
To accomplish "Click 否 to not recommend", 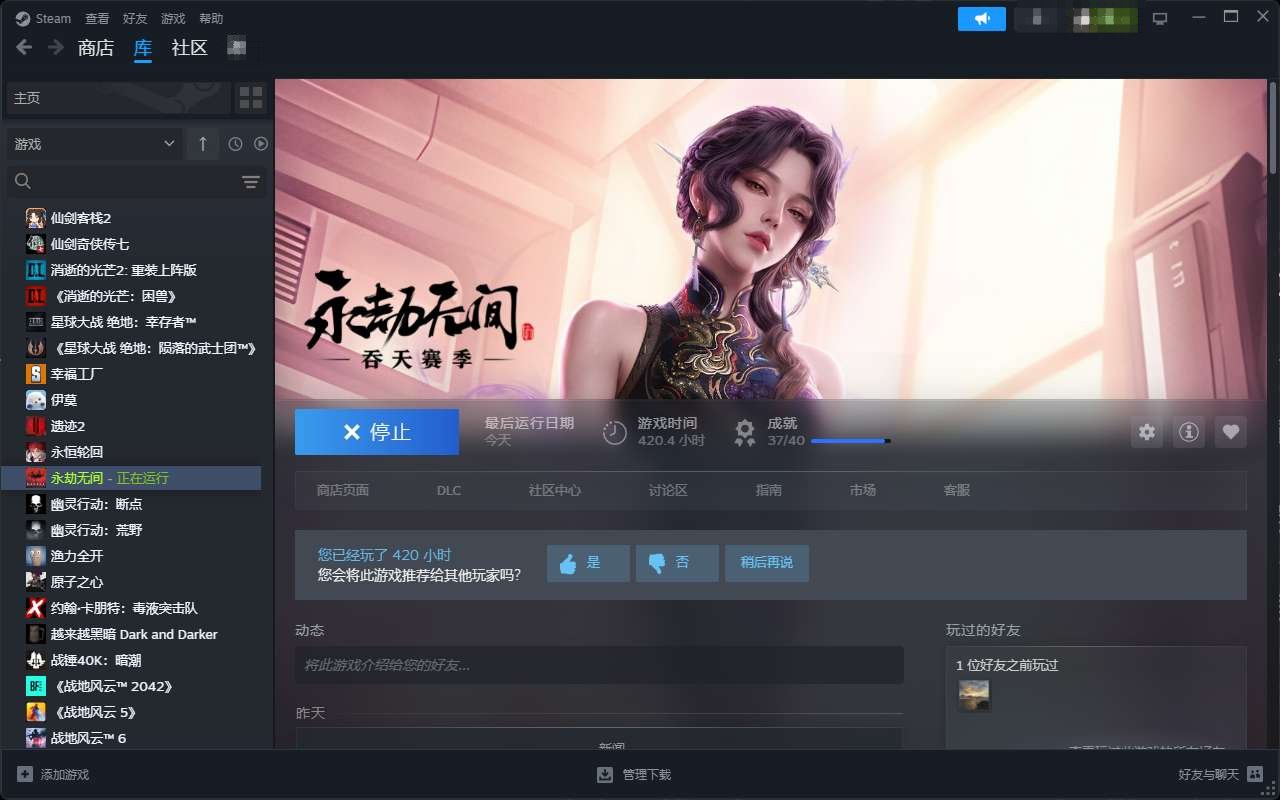I will pos(677,563).
